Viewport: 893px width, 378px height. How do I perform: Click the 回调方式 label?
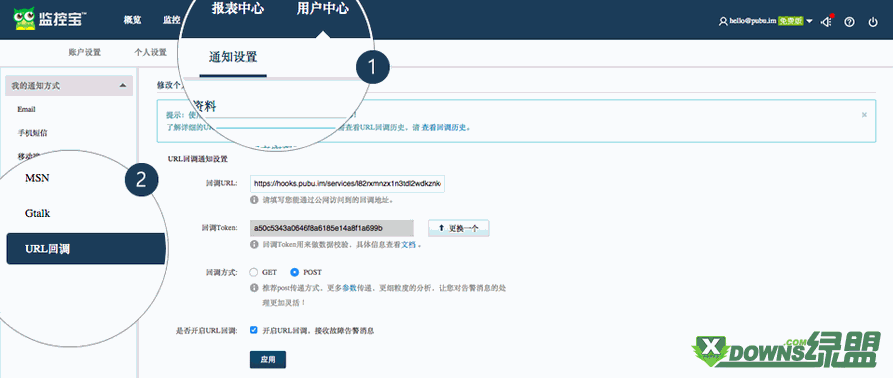tap(222, 273)
